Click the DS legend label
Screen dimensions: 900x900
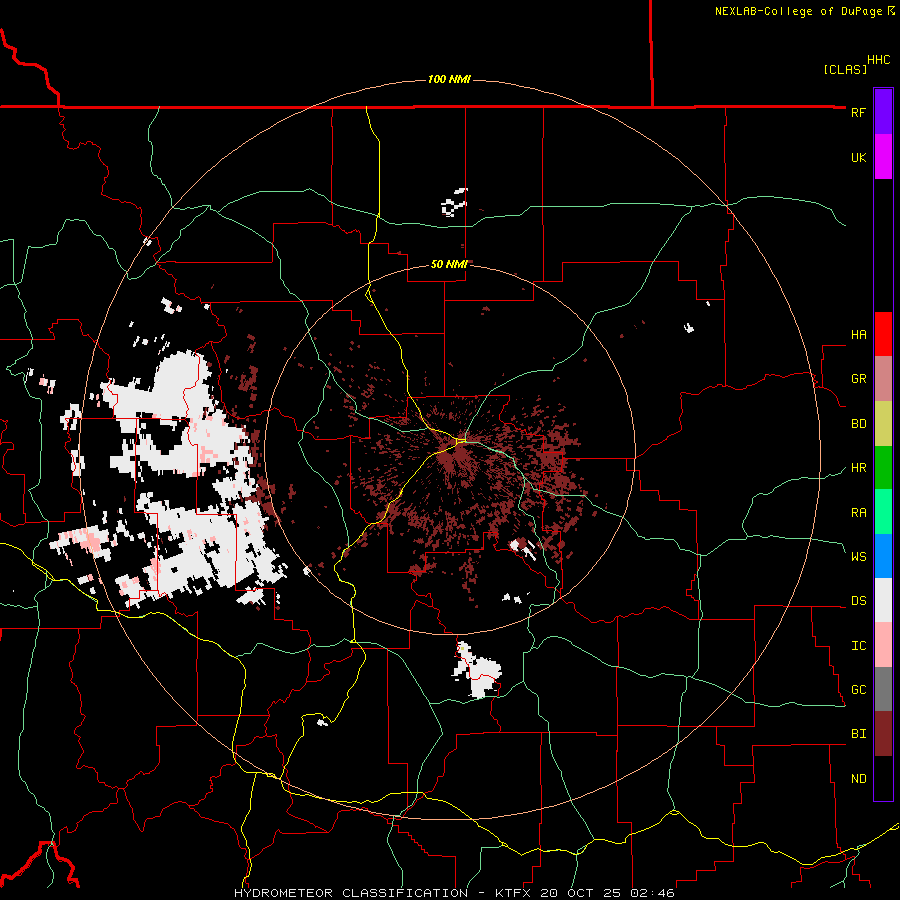pos(858,600)
